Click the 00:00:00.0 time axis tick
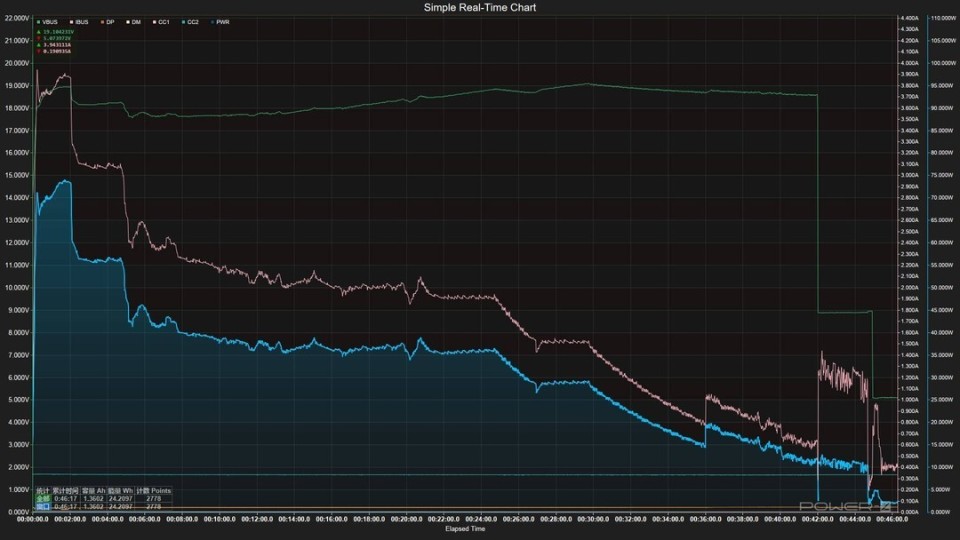The width and height of the screenshot is (960, 540). click(33, 519)
